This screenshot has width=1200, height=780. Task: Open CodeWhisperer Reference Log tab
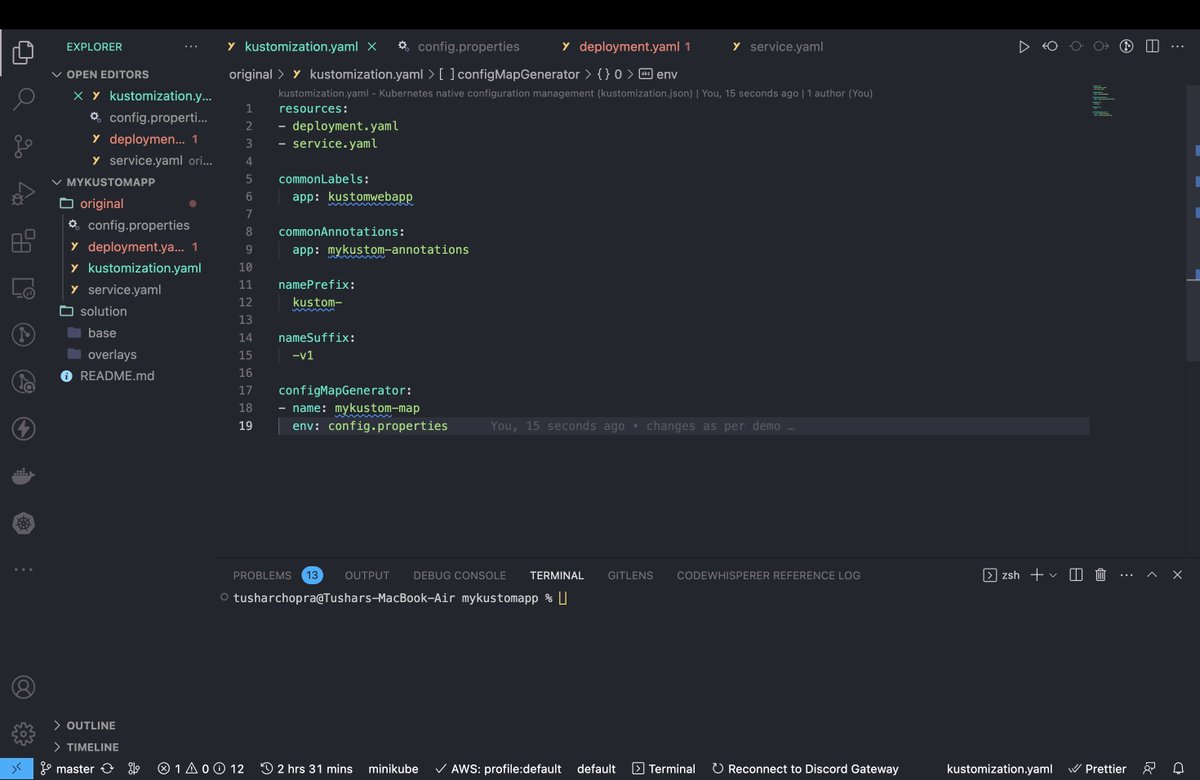pyautogui.click(x=768, y=575)
